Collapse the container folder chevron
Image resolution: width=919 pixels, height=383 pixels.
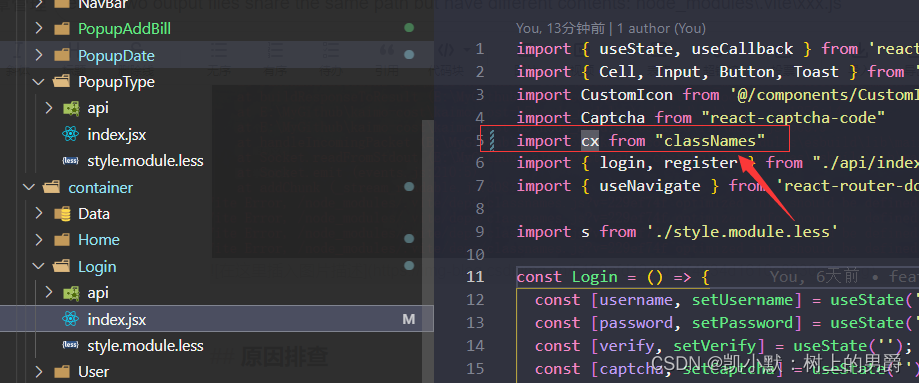tap(29, 188)
